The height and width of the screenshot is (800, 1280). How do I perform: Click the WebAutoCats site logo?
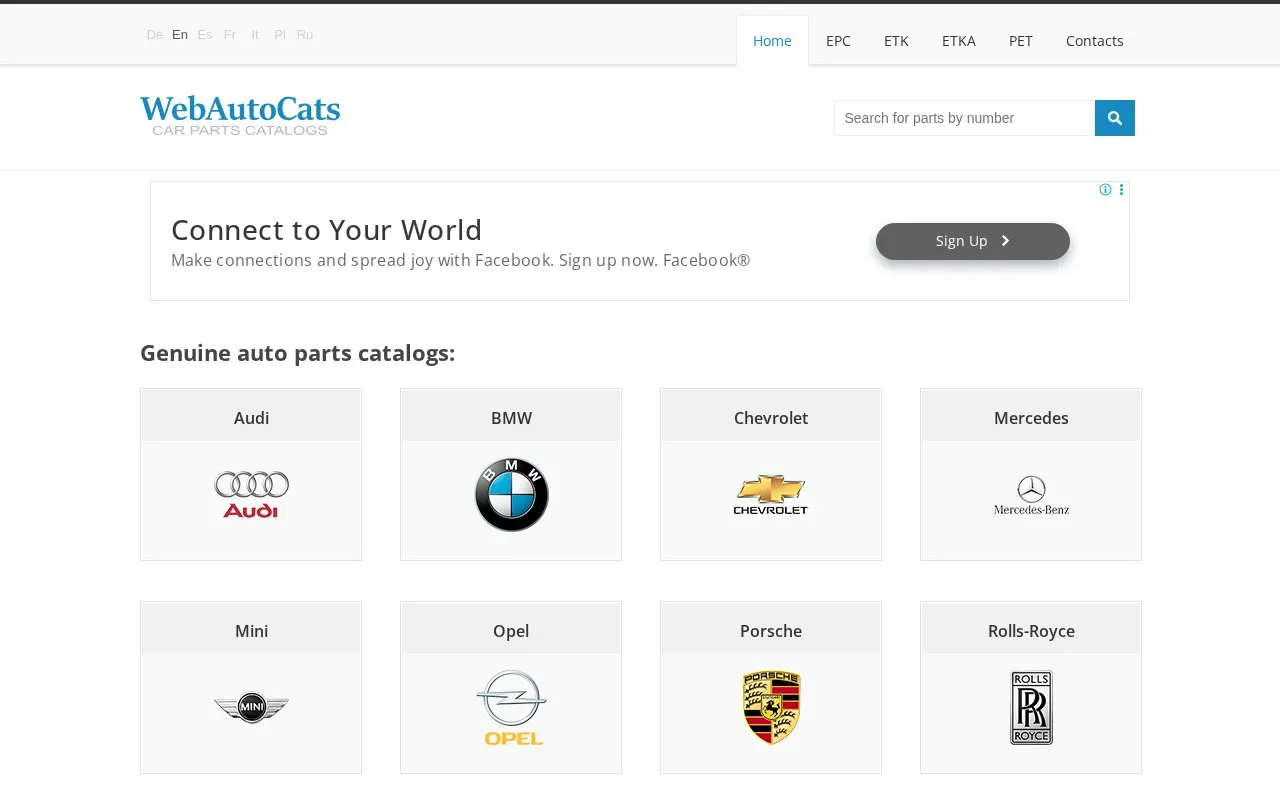point(240,116)
